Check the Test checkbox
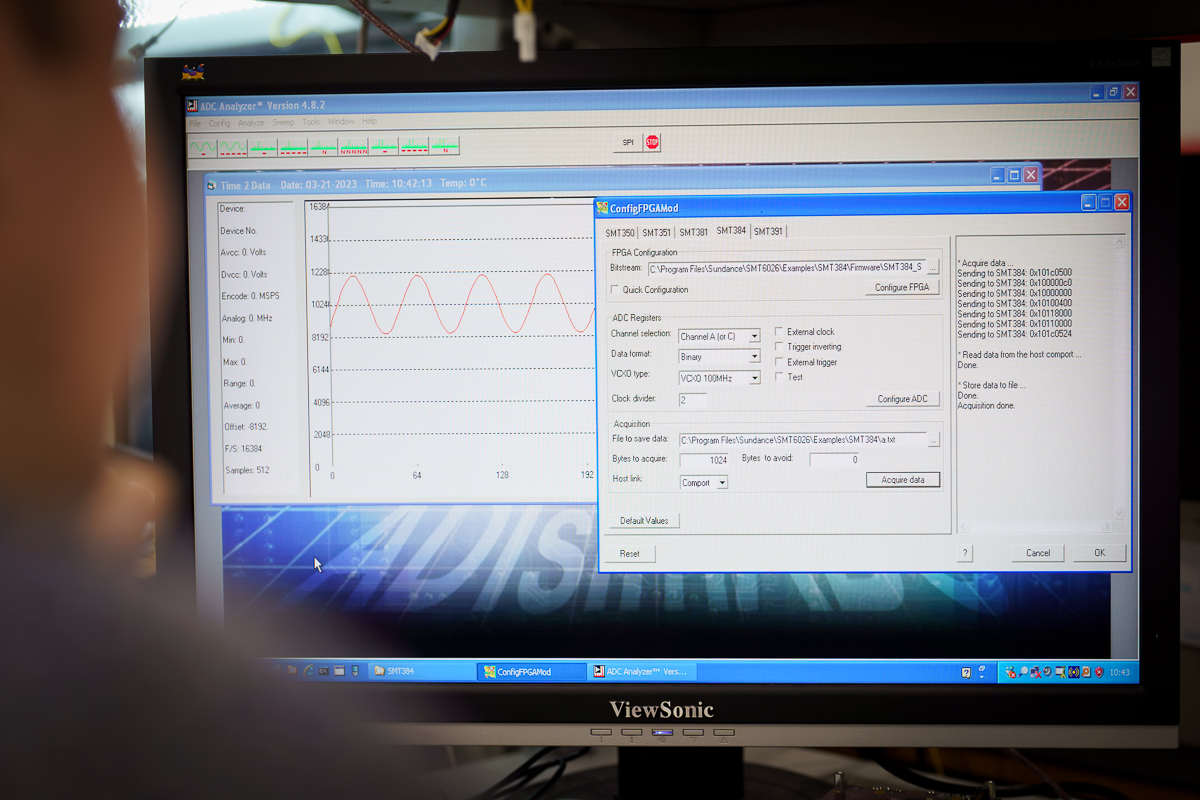The width and height of the screenshot is (1200, 800). (780, 377)
